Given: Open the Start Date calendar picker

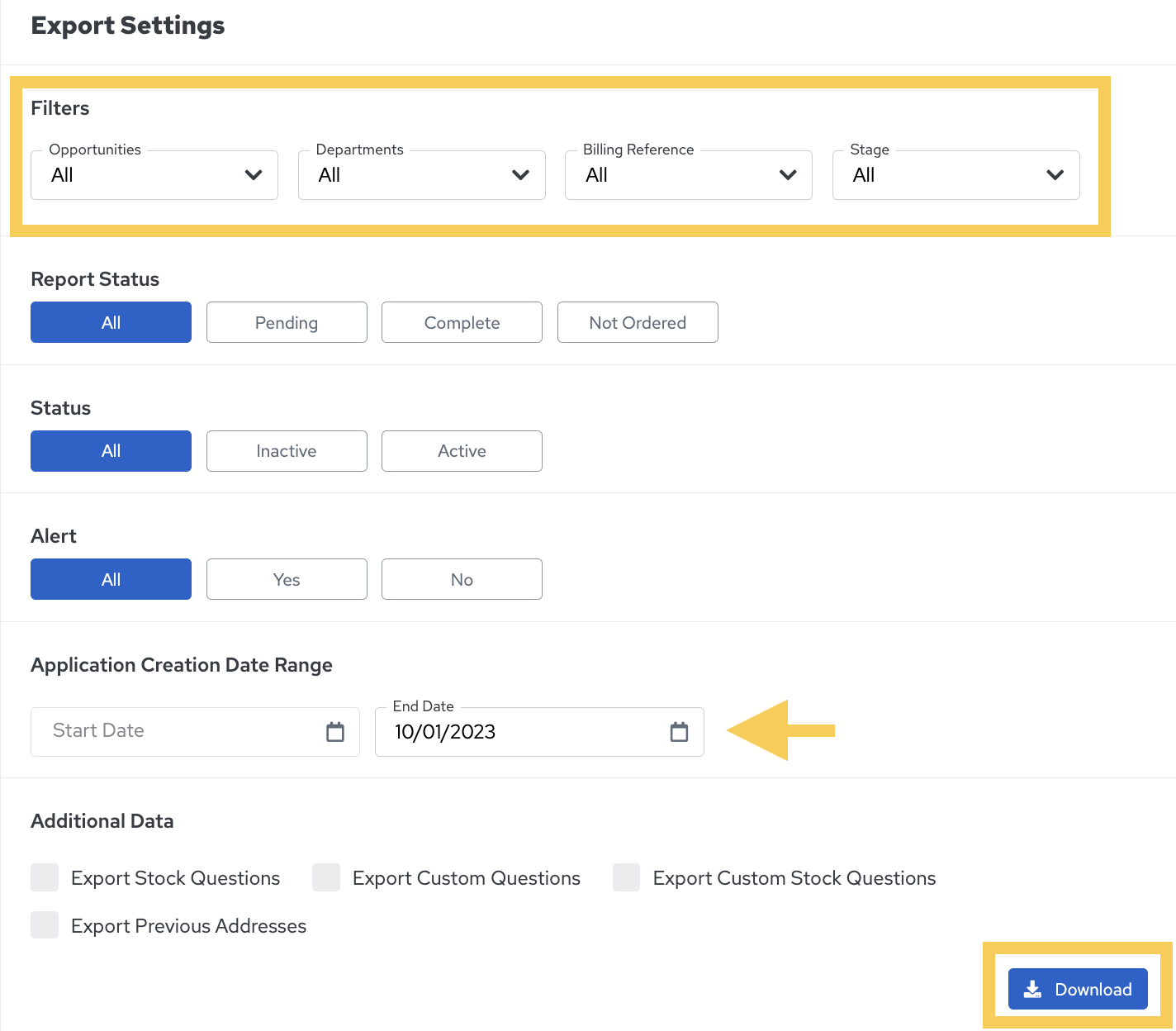Looking at the screenshot, I should 334,732.
